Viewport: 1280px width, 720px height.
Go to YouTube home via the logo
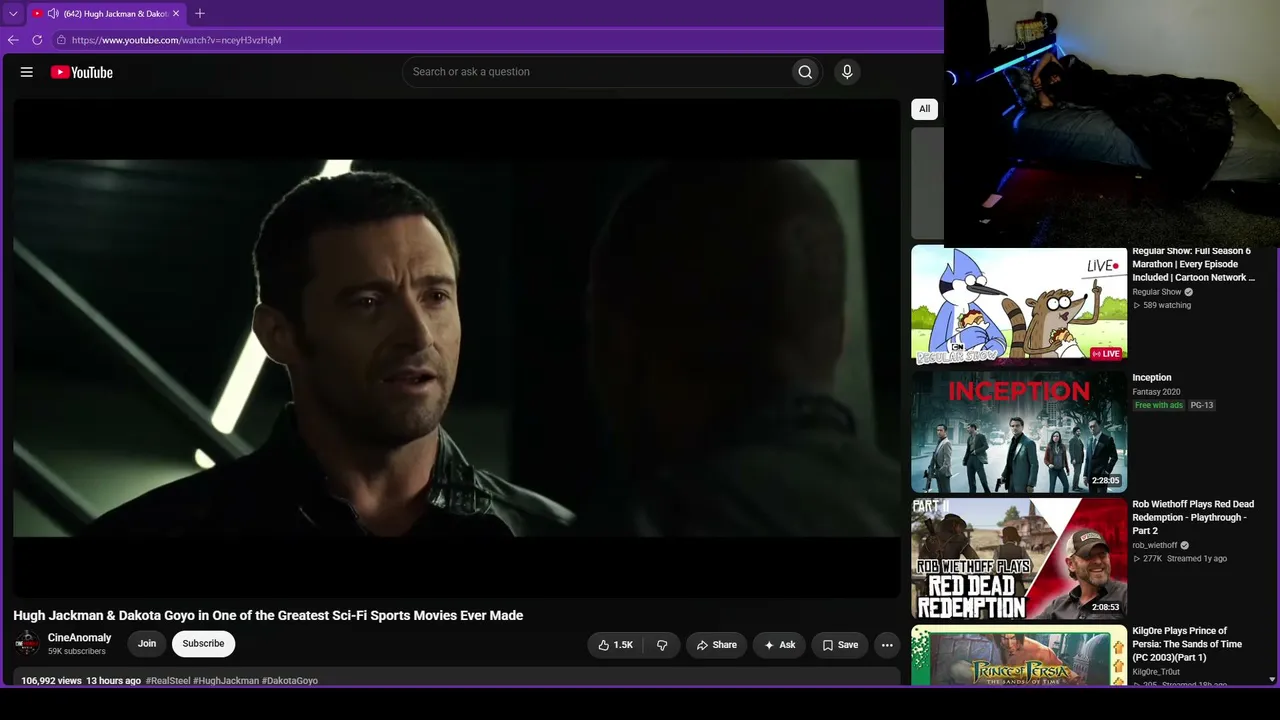click(82, 72)
